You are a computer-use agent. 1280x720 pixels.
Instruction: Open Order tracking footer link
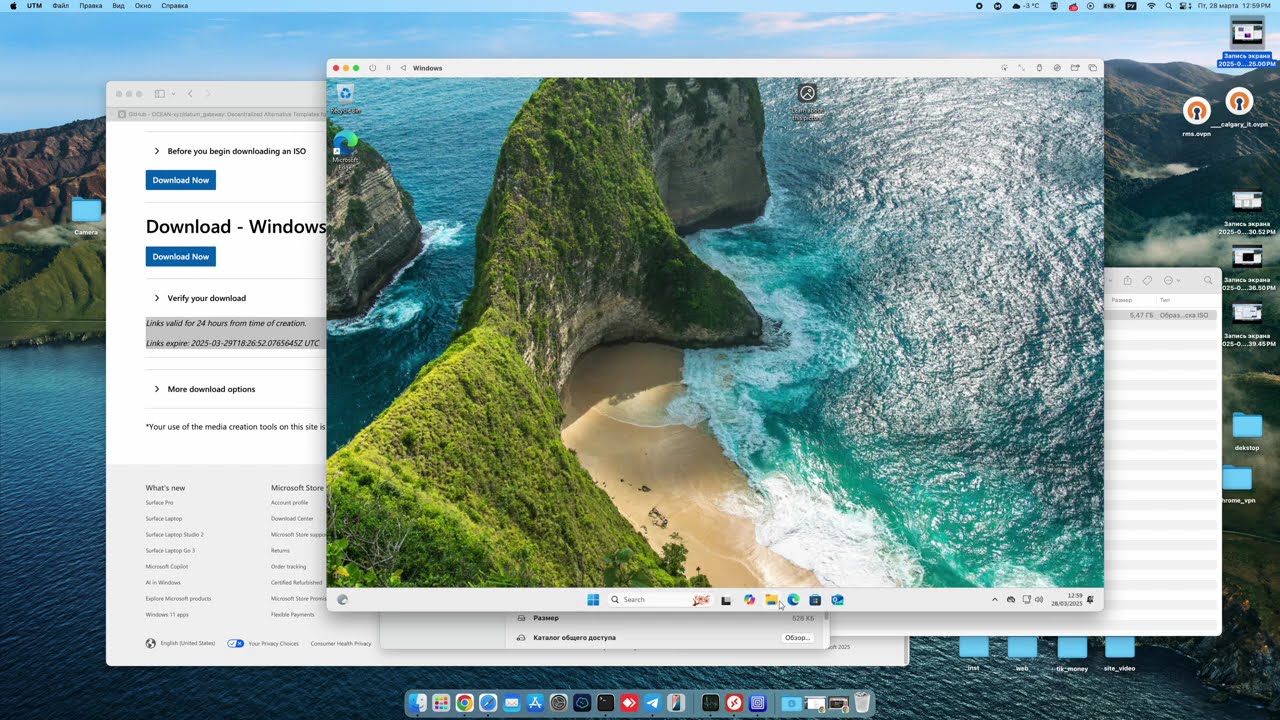289,567
